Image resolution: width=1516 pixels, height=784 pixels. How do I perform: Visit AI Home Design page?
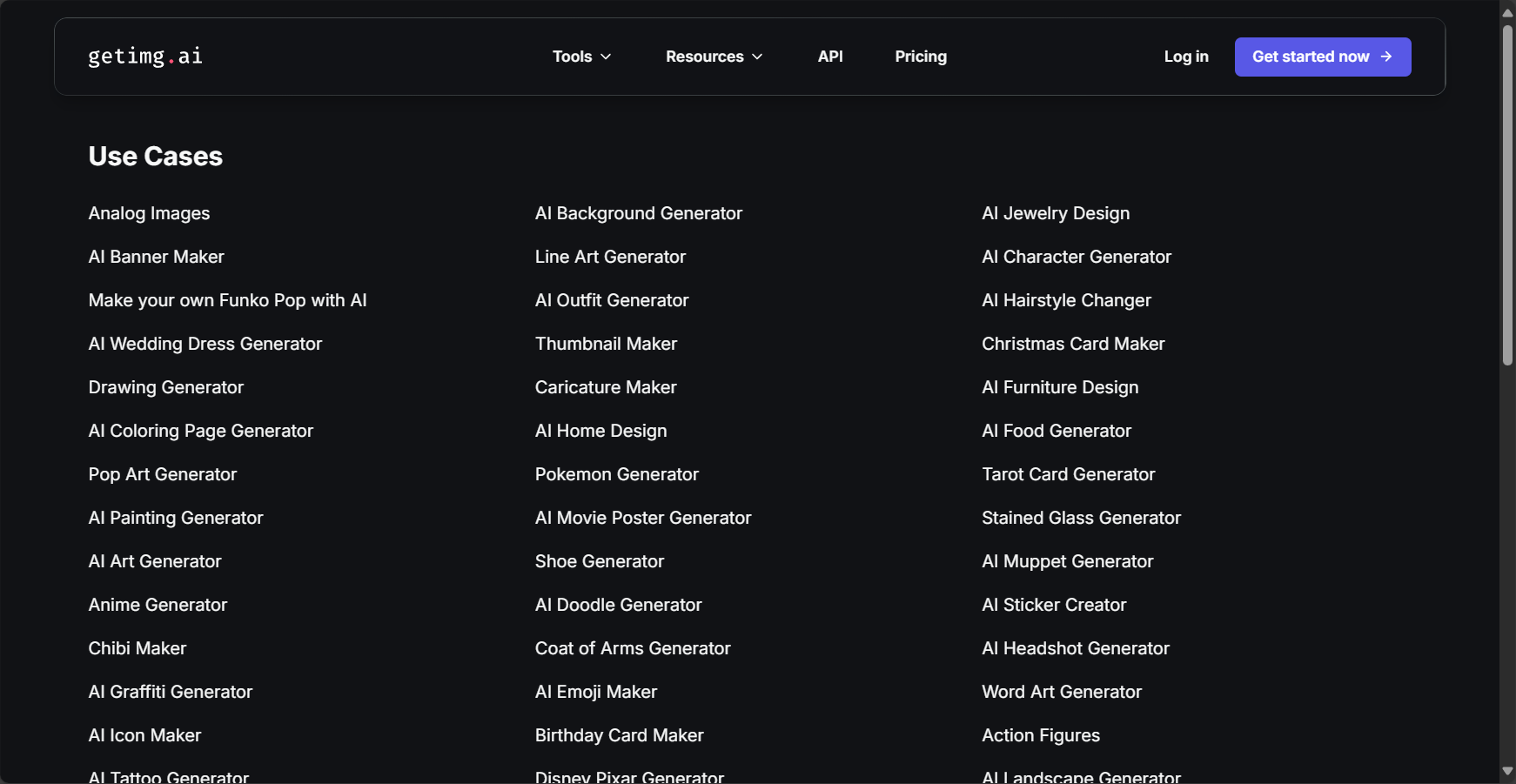tap(601, 431)
